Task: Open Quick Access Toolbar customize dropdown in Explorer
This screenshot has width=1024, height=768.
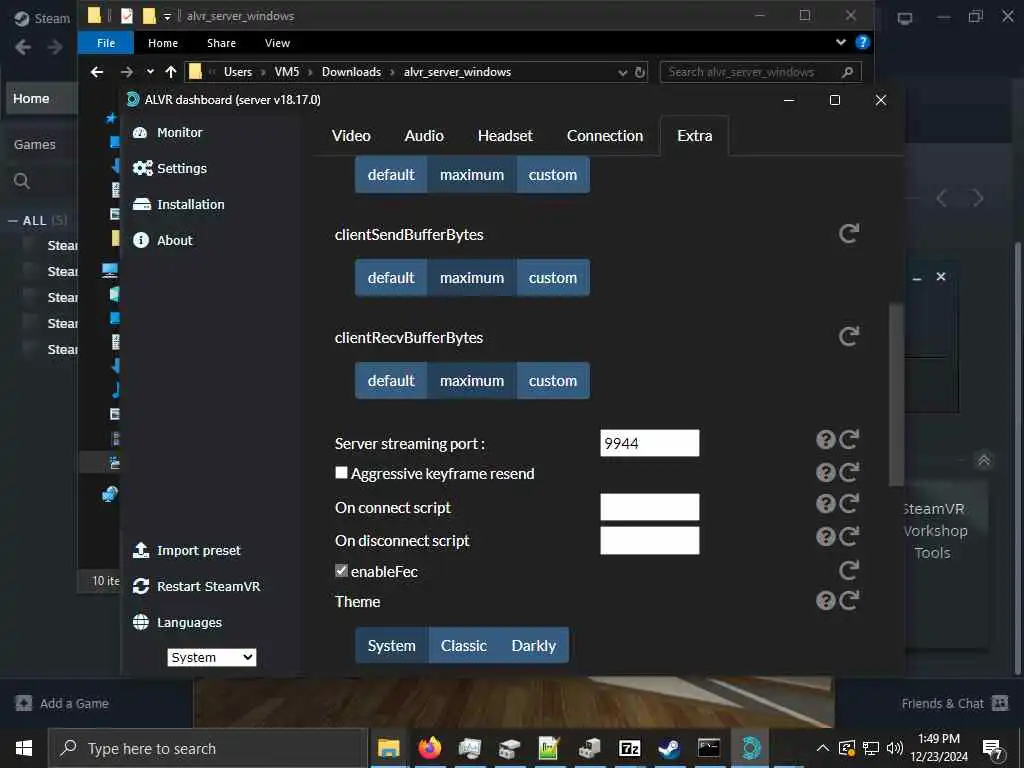Action: [x=167, y=16]
